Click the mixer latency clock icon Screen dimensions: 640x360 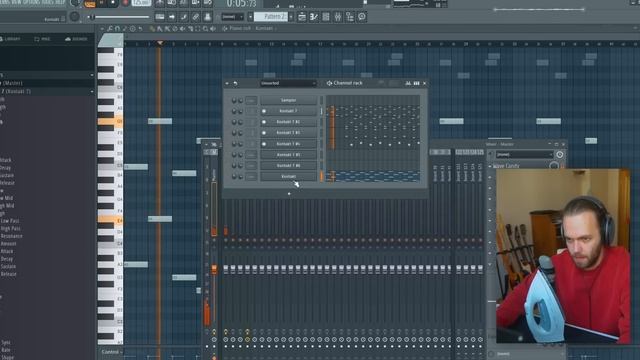tap(560, 155)
